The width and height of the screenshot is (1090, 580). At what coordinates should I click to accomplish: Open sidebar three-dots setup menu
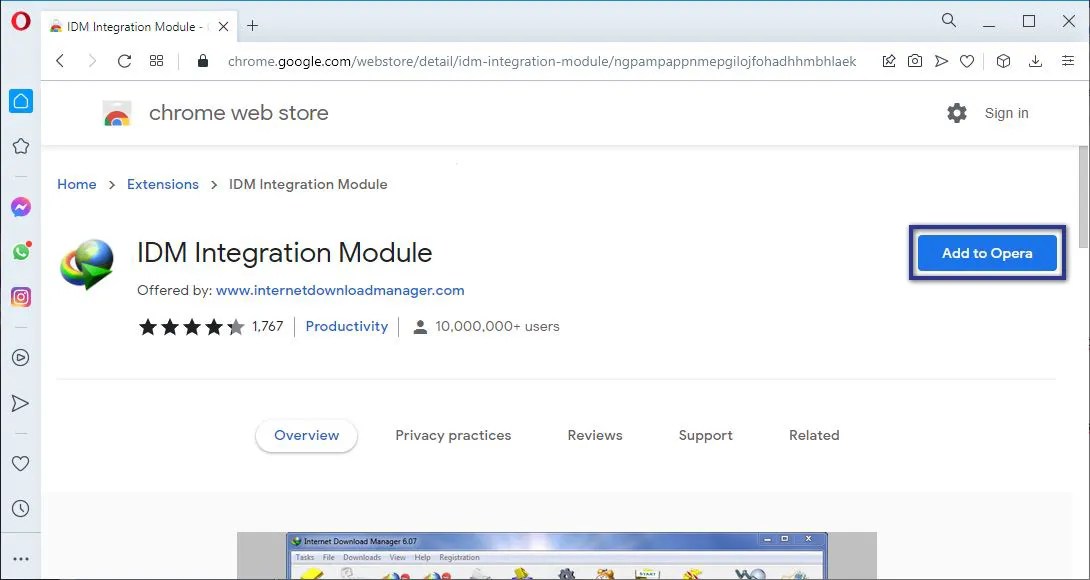(21, 558)
